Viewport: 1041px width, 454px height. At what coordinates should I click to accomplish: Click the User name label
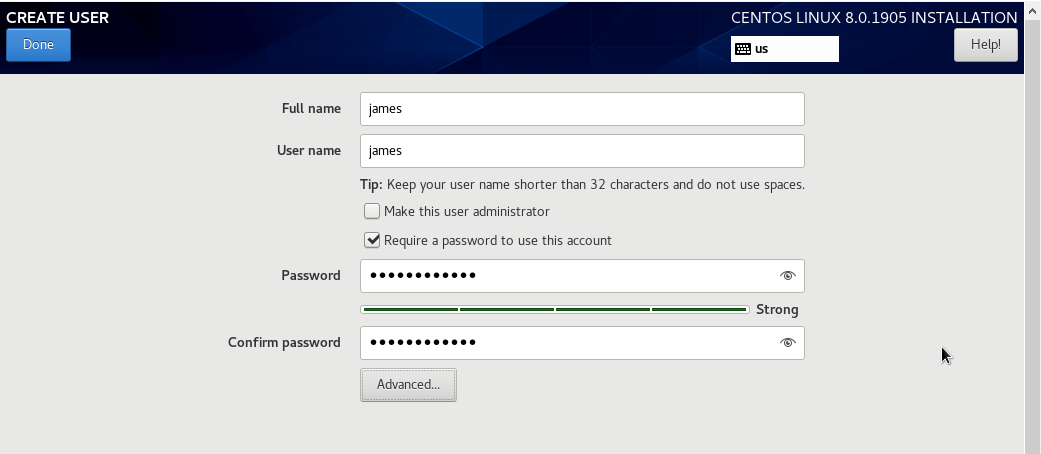coord(309,150)
